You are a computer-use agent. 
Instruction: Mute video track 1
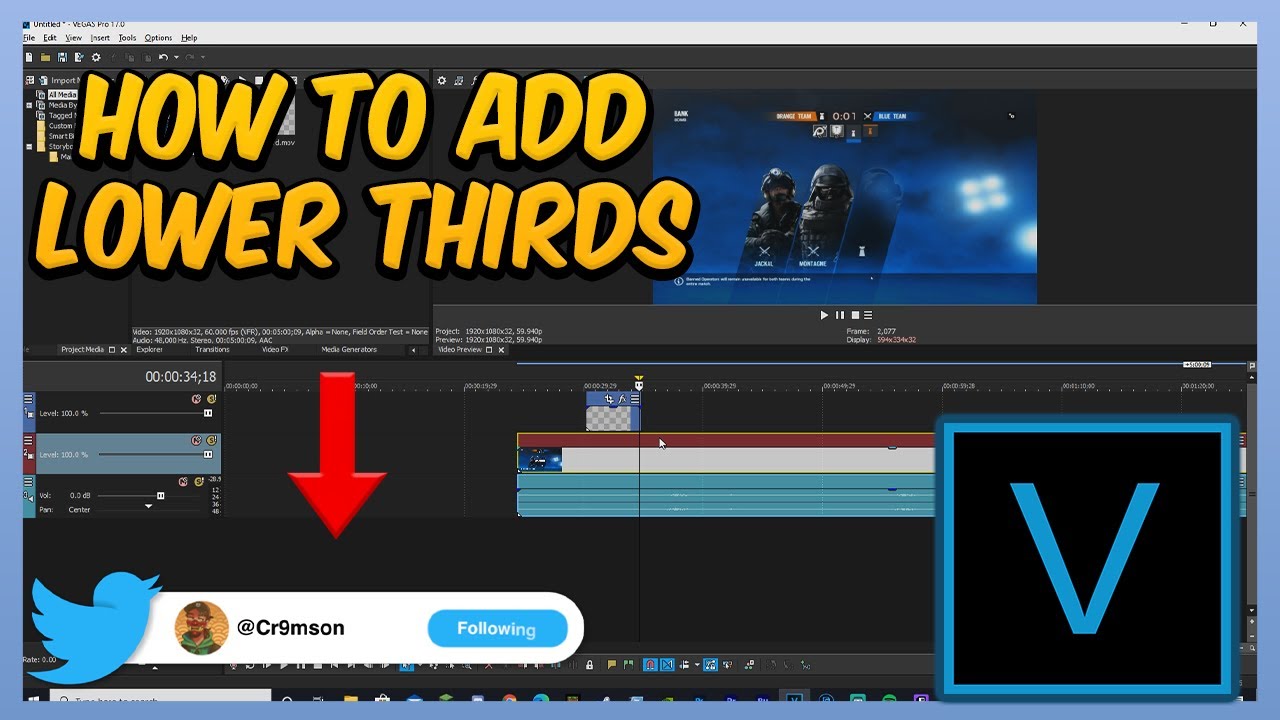coord(196,399)
